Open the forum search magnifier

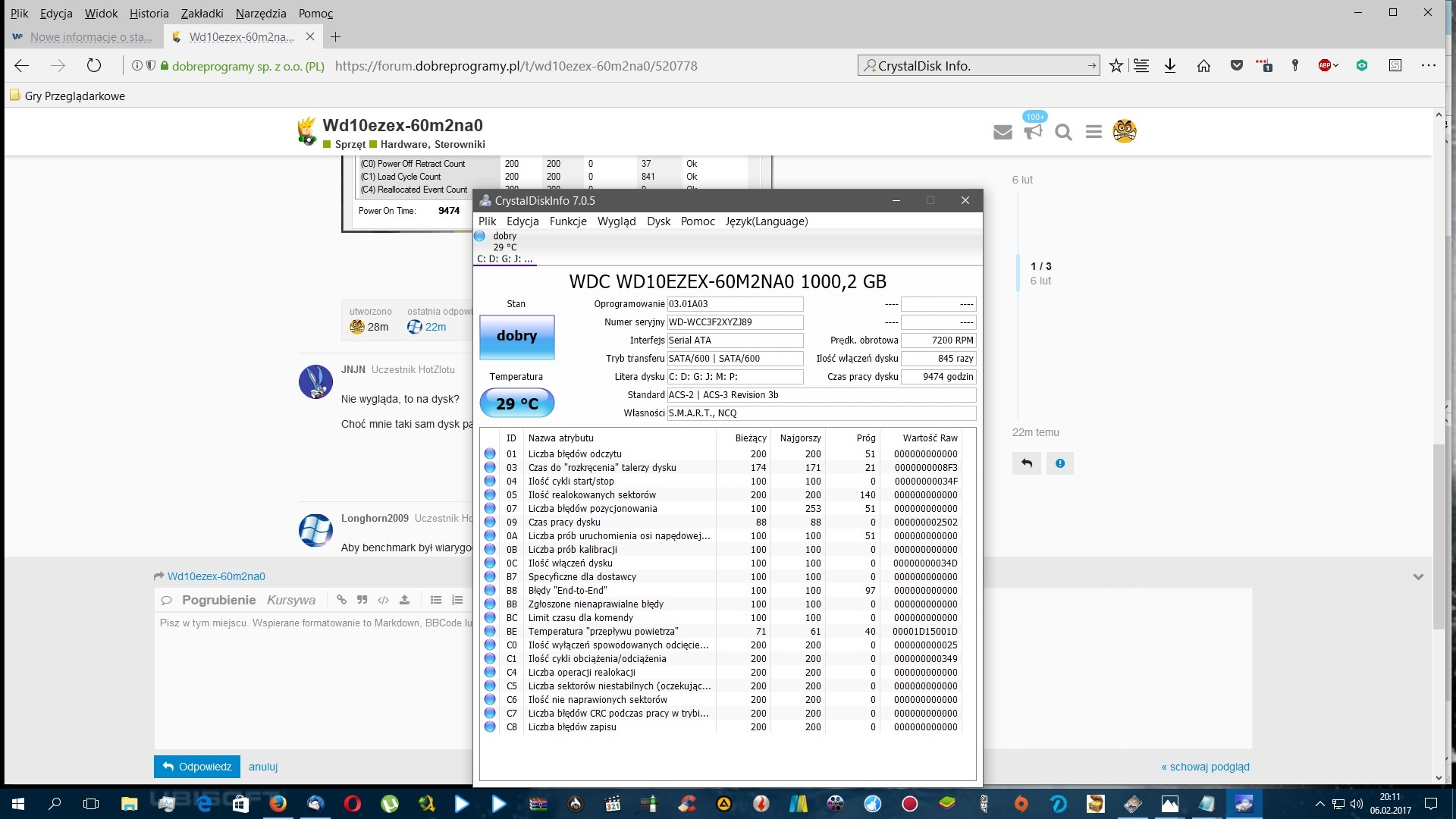click(x=1063, y=132)
